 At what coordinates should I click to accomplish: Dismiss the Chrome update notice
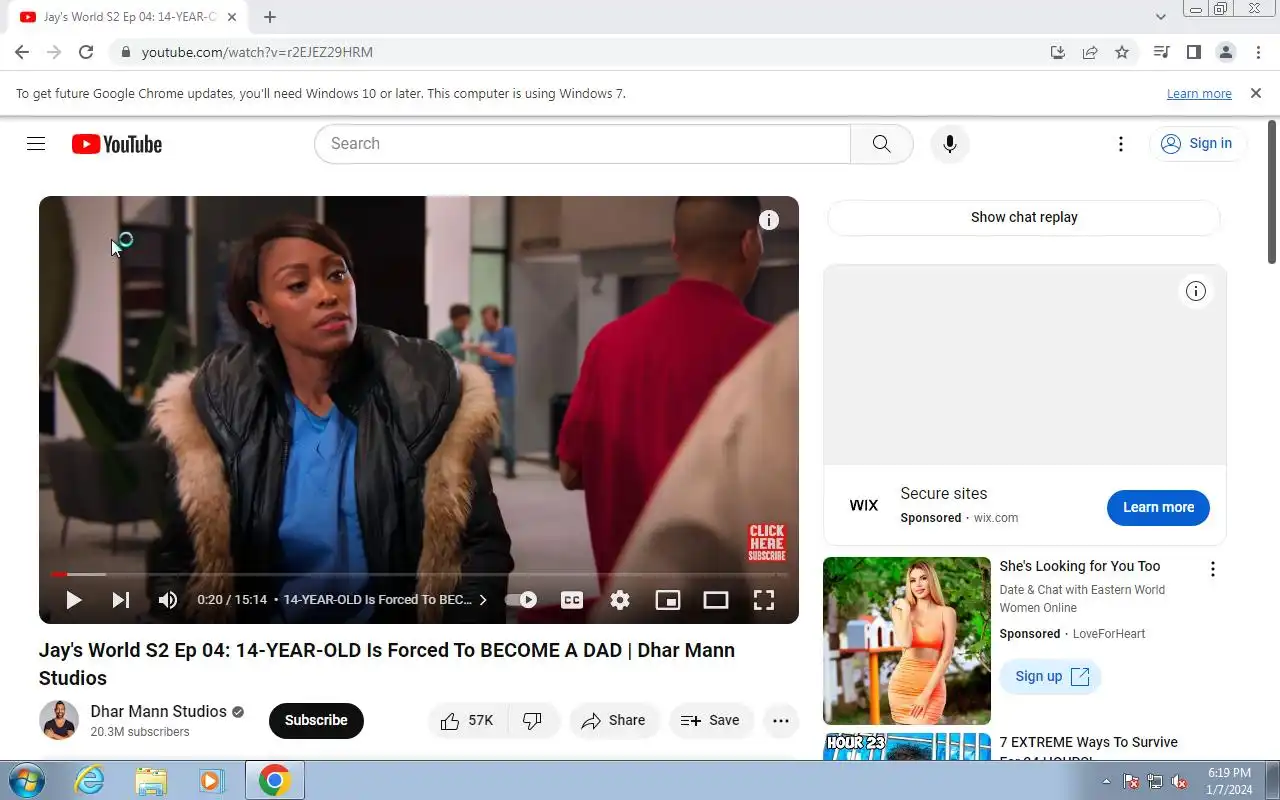coord(1256,93)
